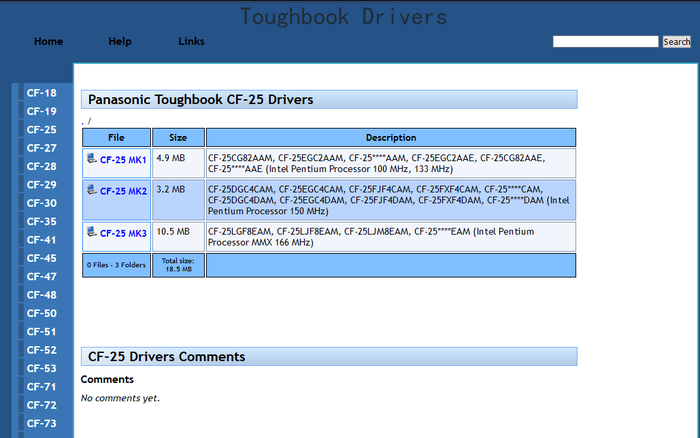Click the Size column header
This screenshot has height=438, width=700.
point(178,138)
